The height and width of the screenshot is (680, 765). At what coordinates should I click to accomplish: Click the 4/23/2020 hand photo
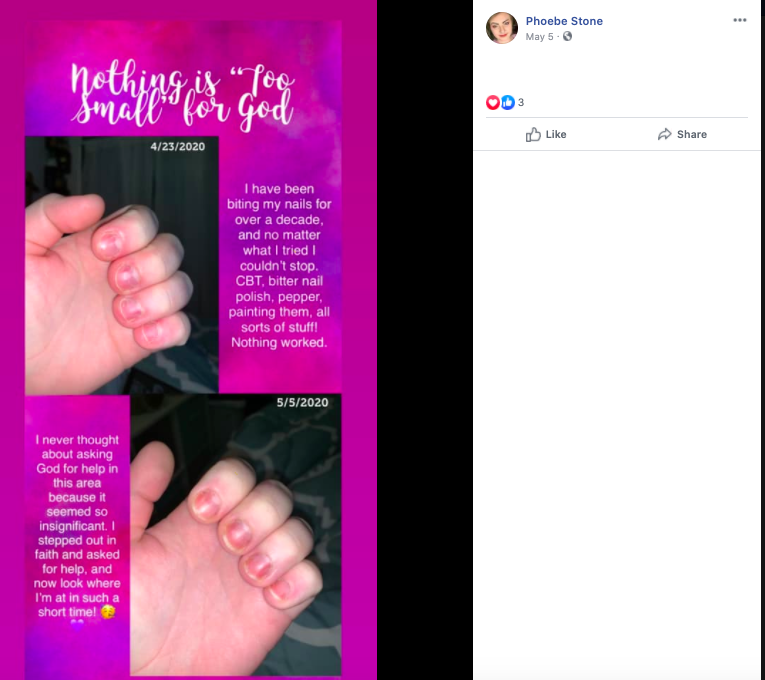point(122,265)
